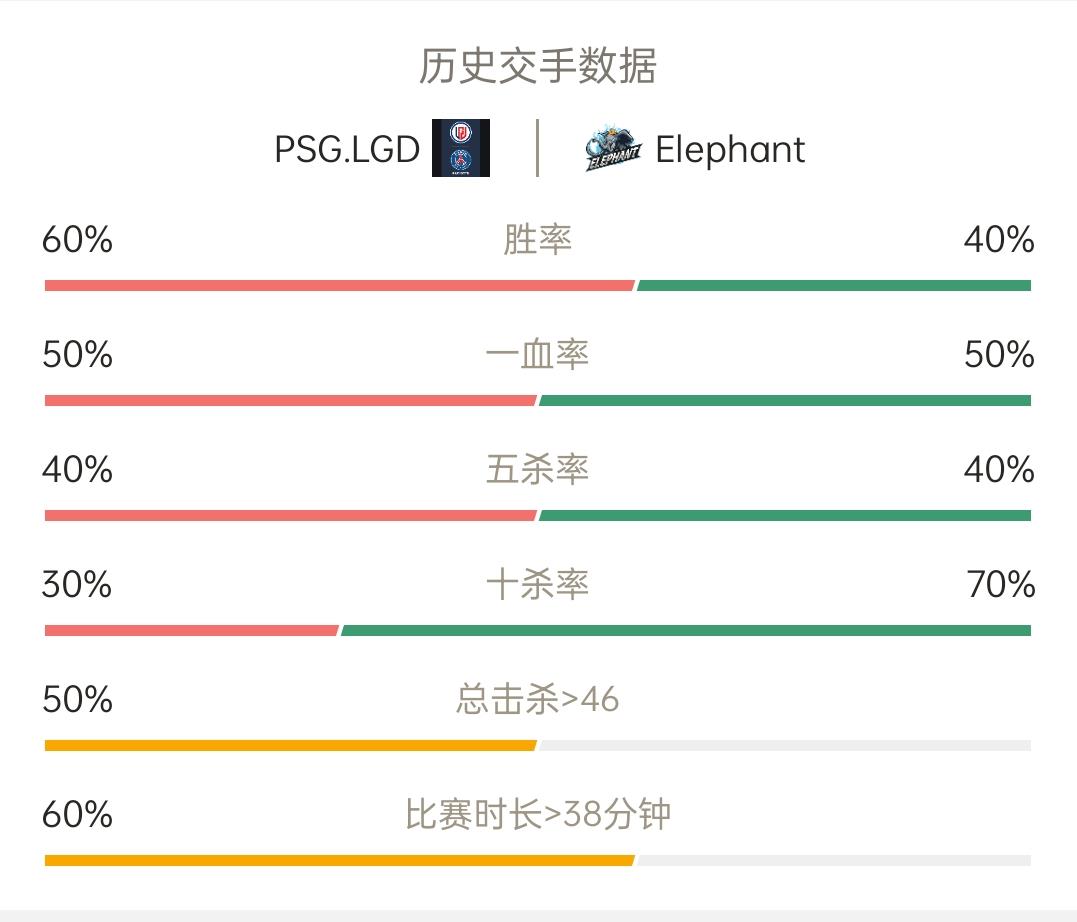
Task: Click the 胜率 stat label
Action: click(537, 240)
